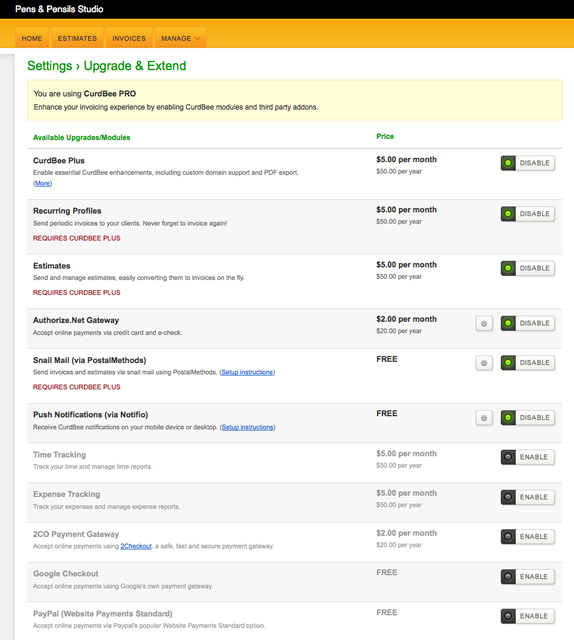574x640 pixels.
Task: Click REQUIRES CURDBEE PLUS under Recurring Profiles
Action: pyautogui.click(x=77, y=238)
